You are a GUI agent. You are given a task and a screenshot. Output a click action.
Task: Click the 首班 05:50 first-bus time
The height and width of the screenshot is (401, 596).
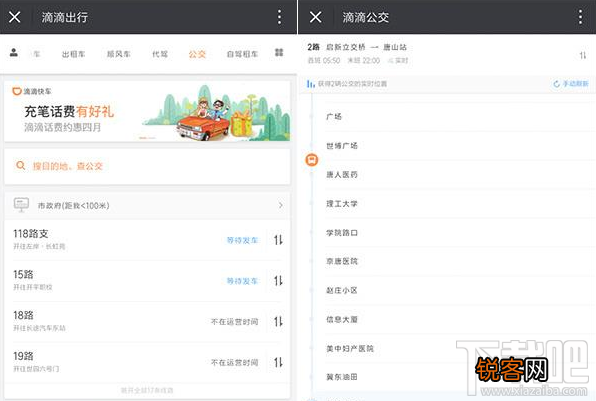pos(323,60)
